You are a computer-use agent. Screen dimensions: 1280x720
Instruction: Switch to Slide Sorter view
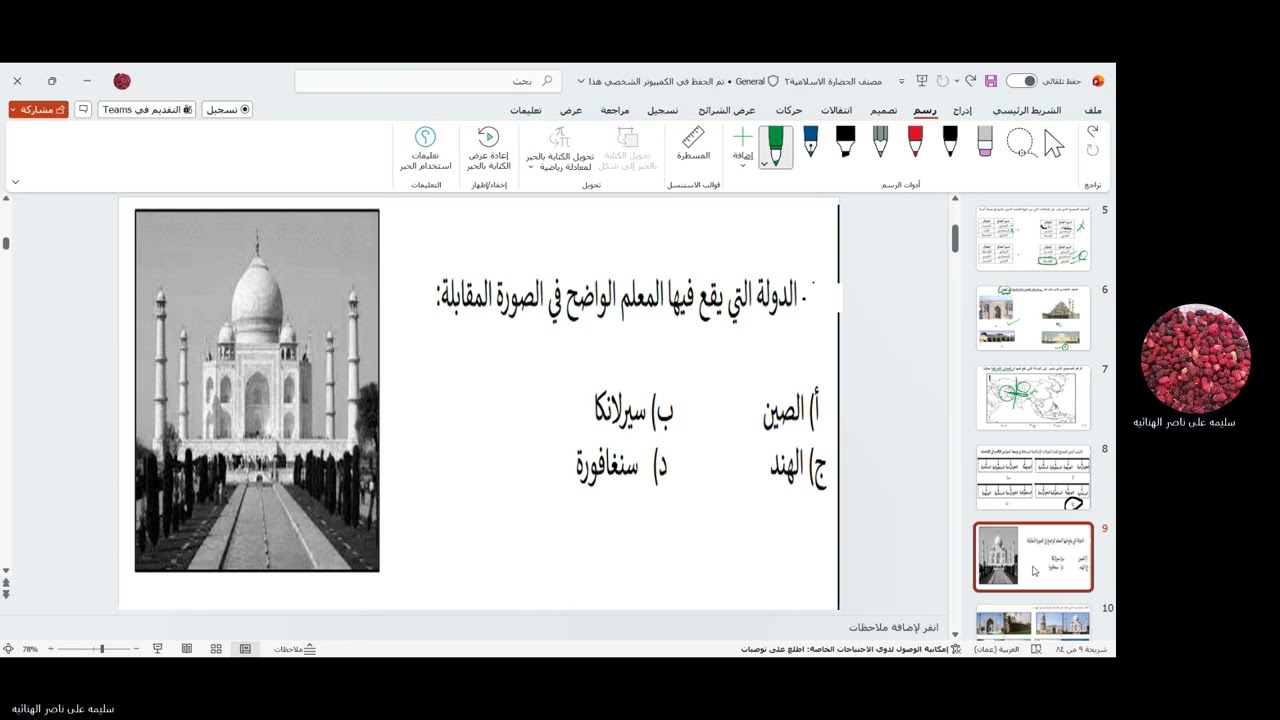click(216, 649)
